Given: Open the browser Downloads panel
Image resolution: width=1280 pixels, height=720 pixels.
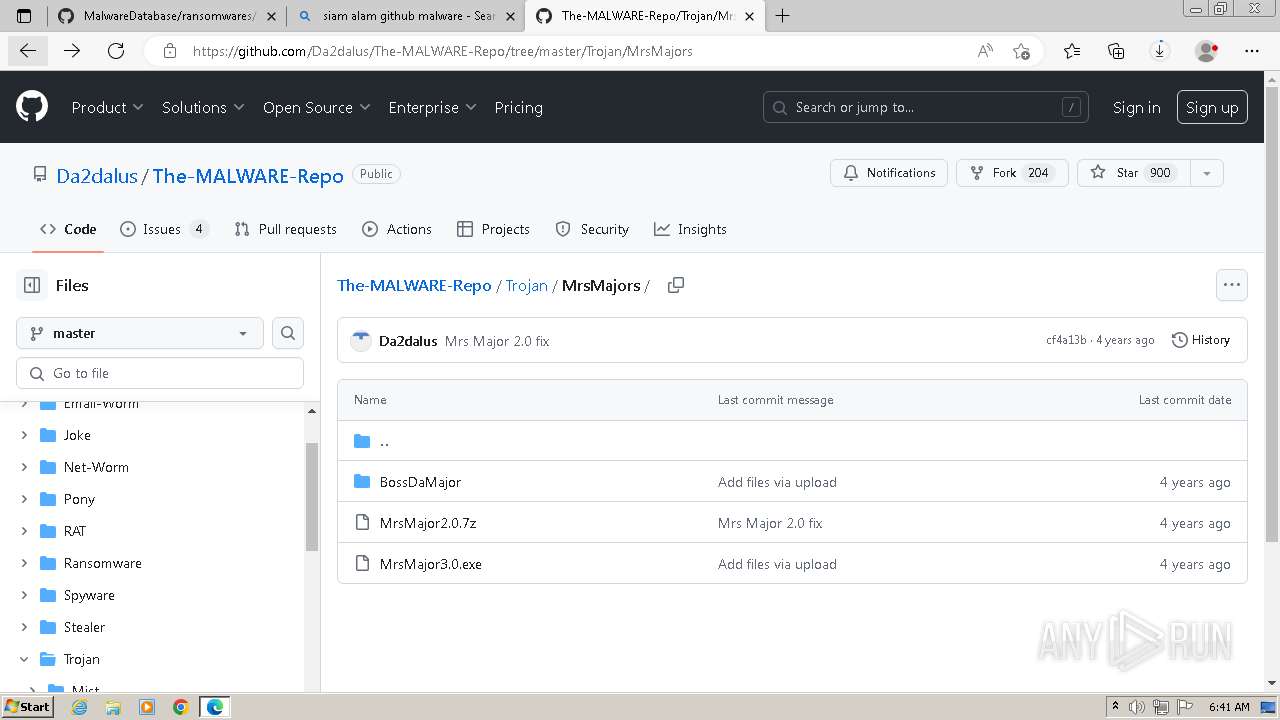Looking at the screenshot, I should 1160,51.
